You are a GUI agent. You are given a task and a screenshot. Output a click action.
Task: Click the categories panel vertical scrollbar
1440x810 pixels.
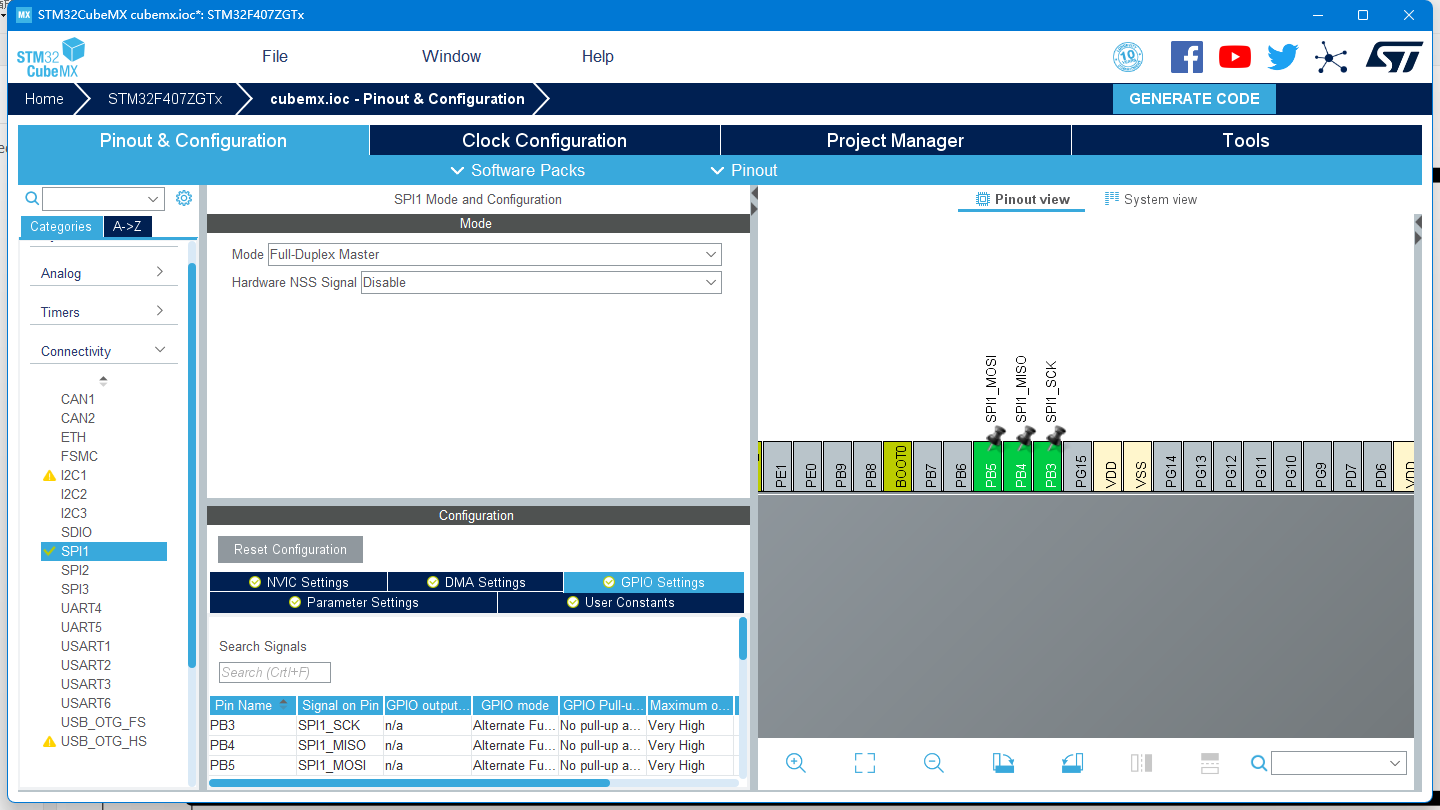192,464
